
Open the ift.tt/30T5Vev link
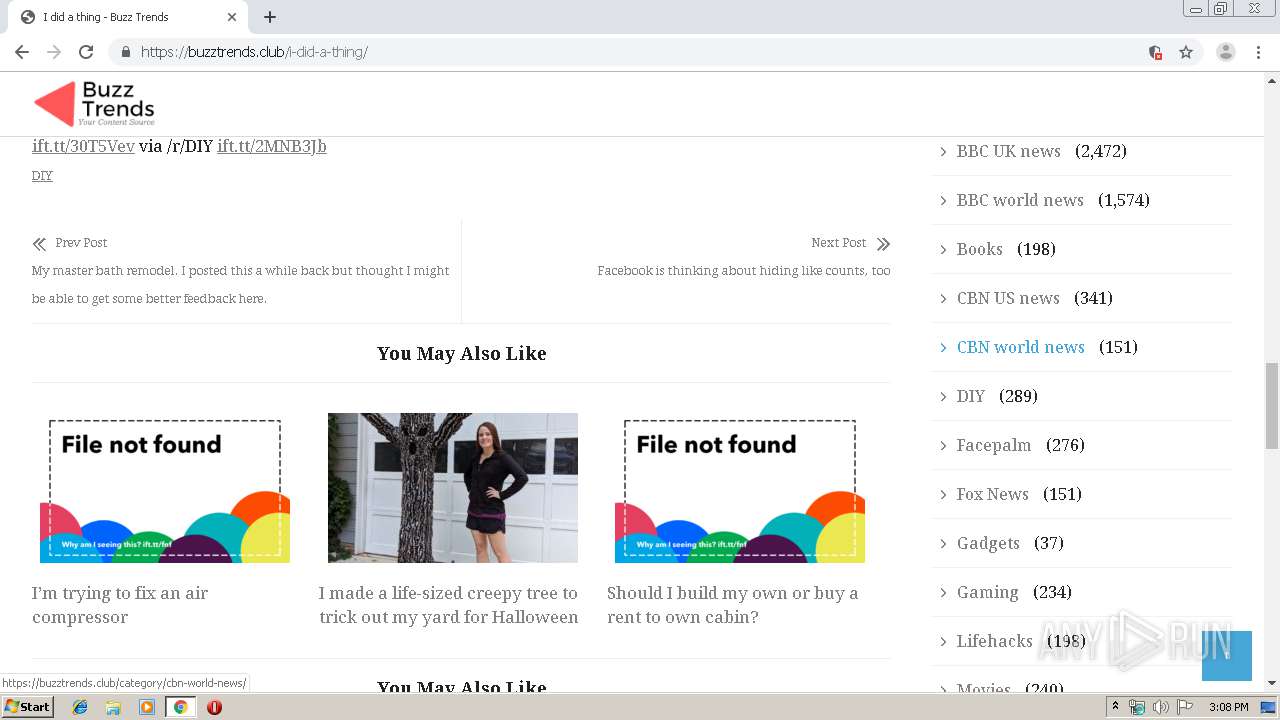point(83,146)
